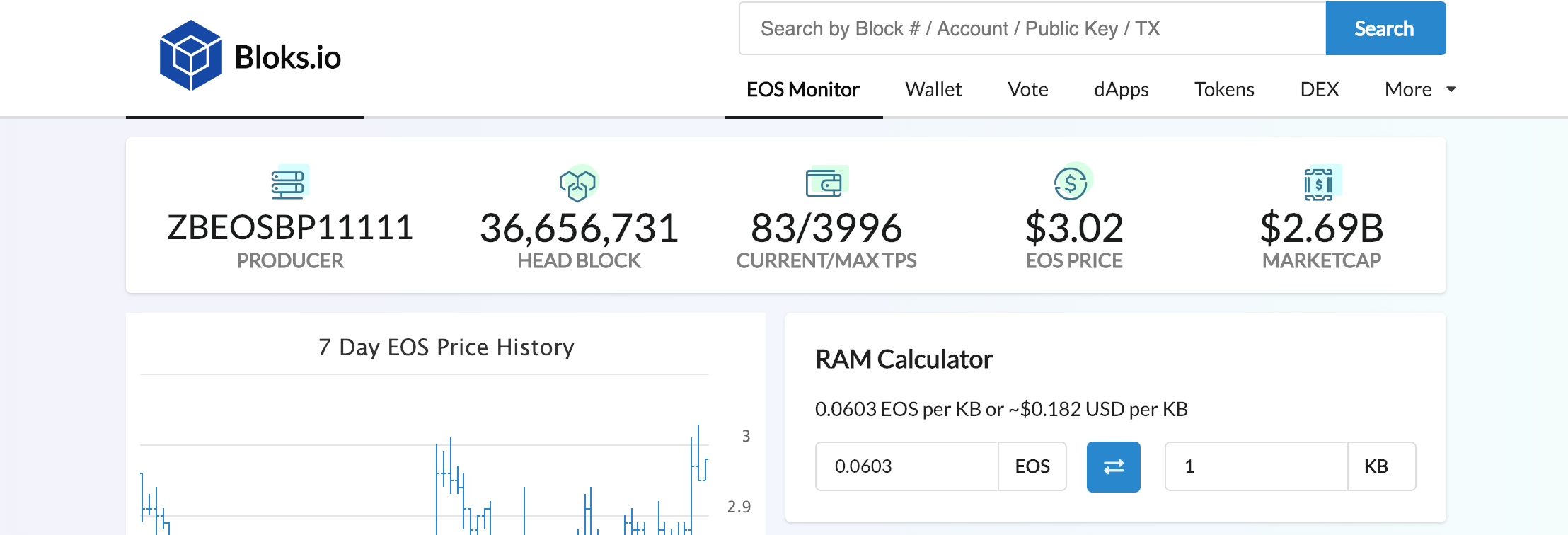Focus the block/account search field

tap(1032, 28)
